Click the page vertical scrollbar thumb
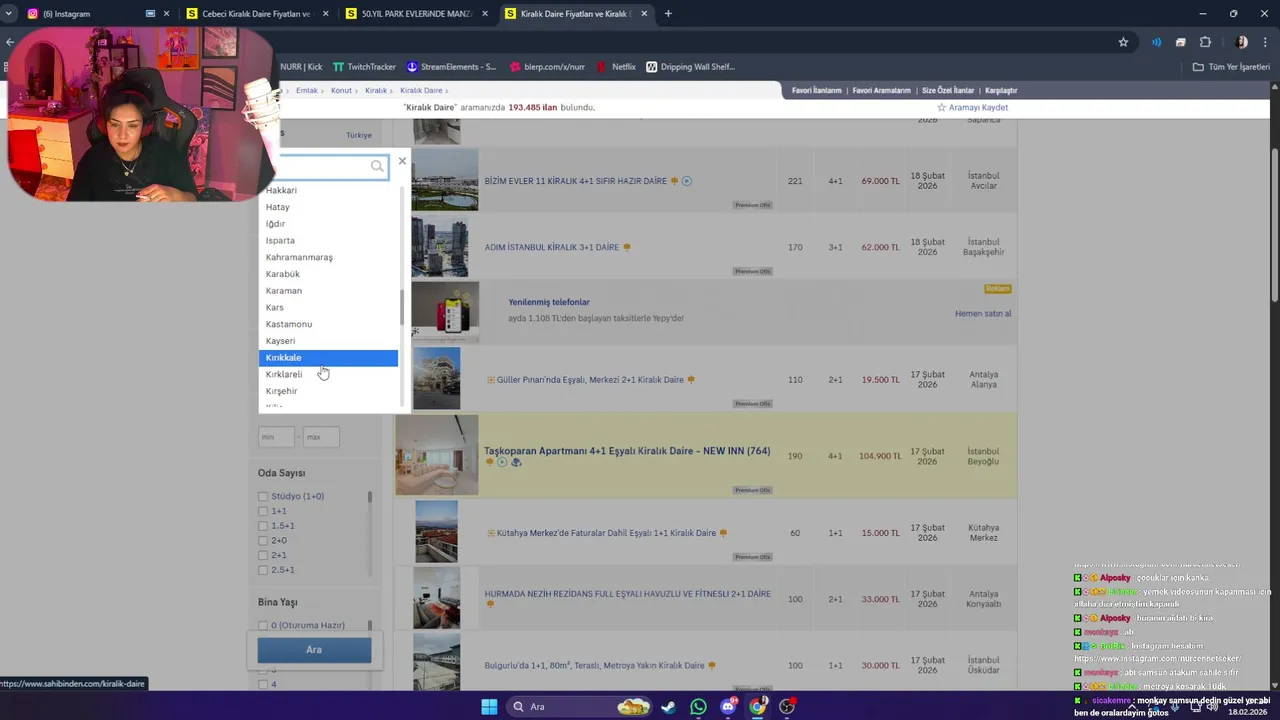 [x=1274, y=225]
